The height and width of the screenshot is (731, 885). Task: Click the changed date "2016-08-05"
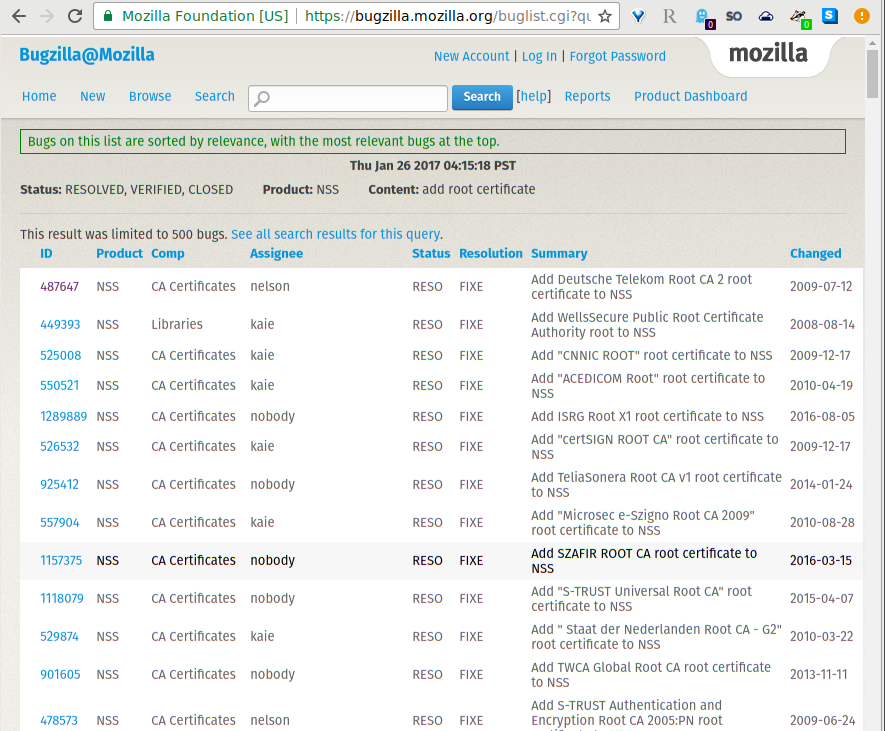pyautogui.click(x=822, y=417)
